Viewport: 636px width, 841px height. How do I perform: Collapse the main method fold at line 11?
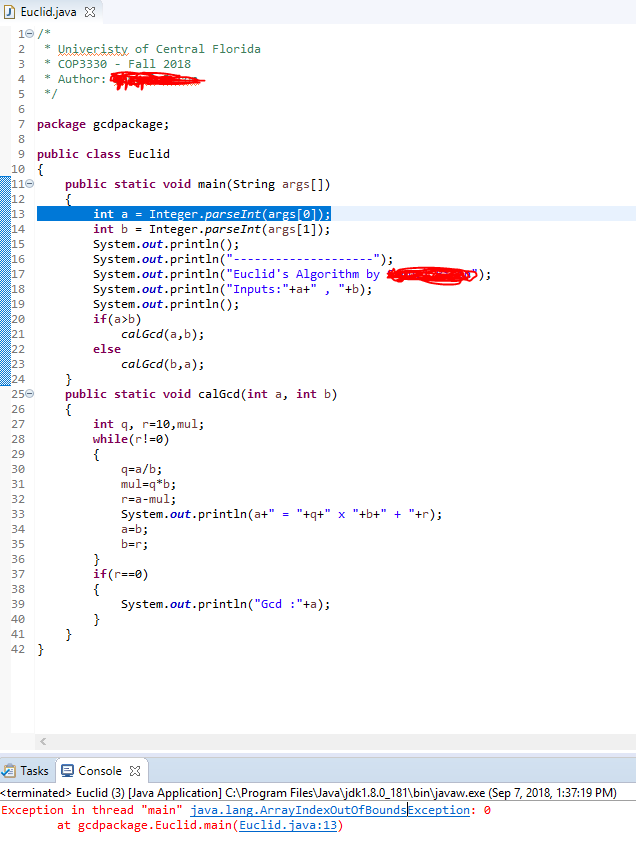pyautogui.click(x=30, y=184)
